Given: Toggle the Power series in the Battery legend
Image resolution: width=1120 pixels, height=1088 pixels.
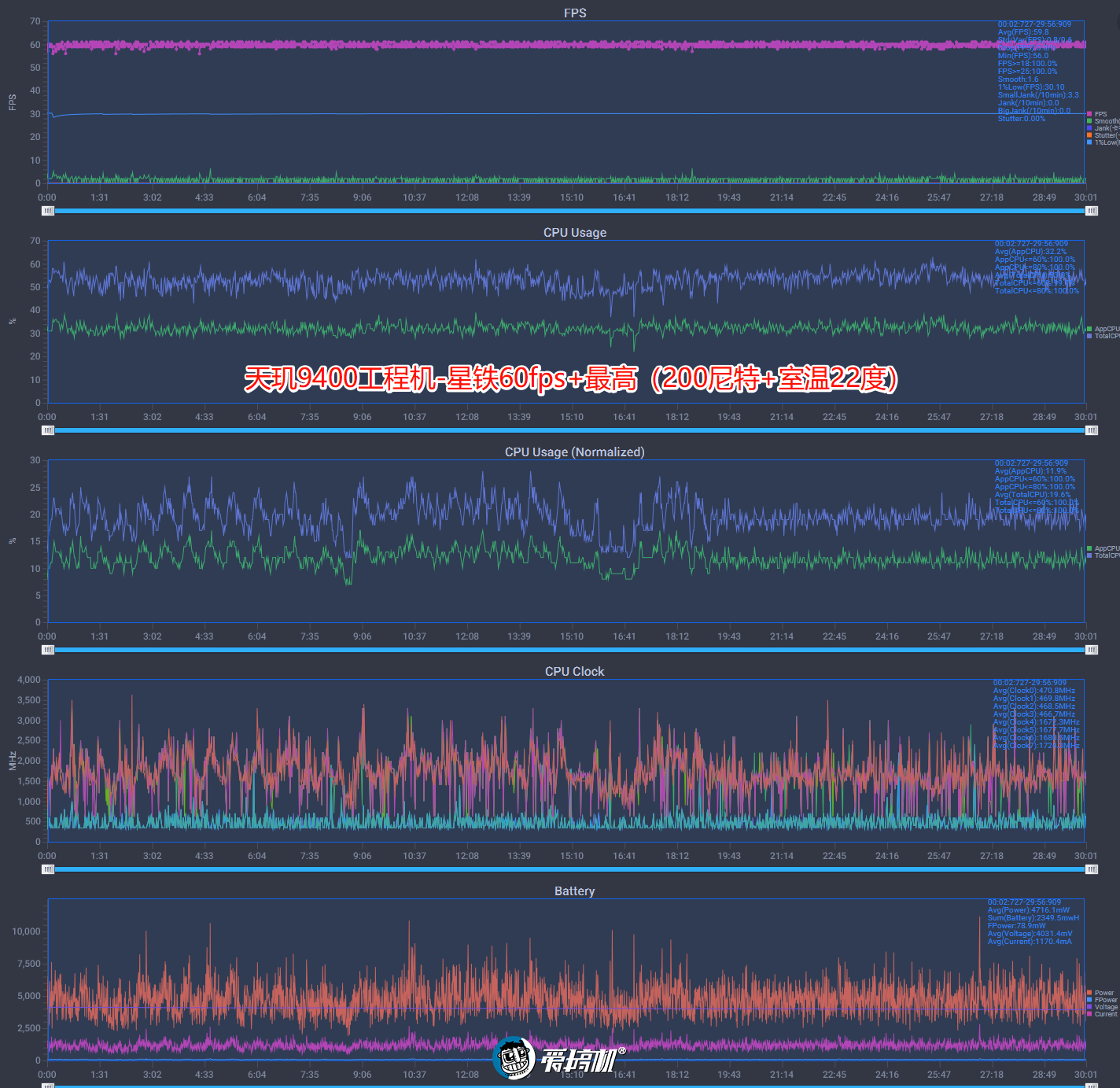Looking at the screenshot, I should (x=1101, y=993).
